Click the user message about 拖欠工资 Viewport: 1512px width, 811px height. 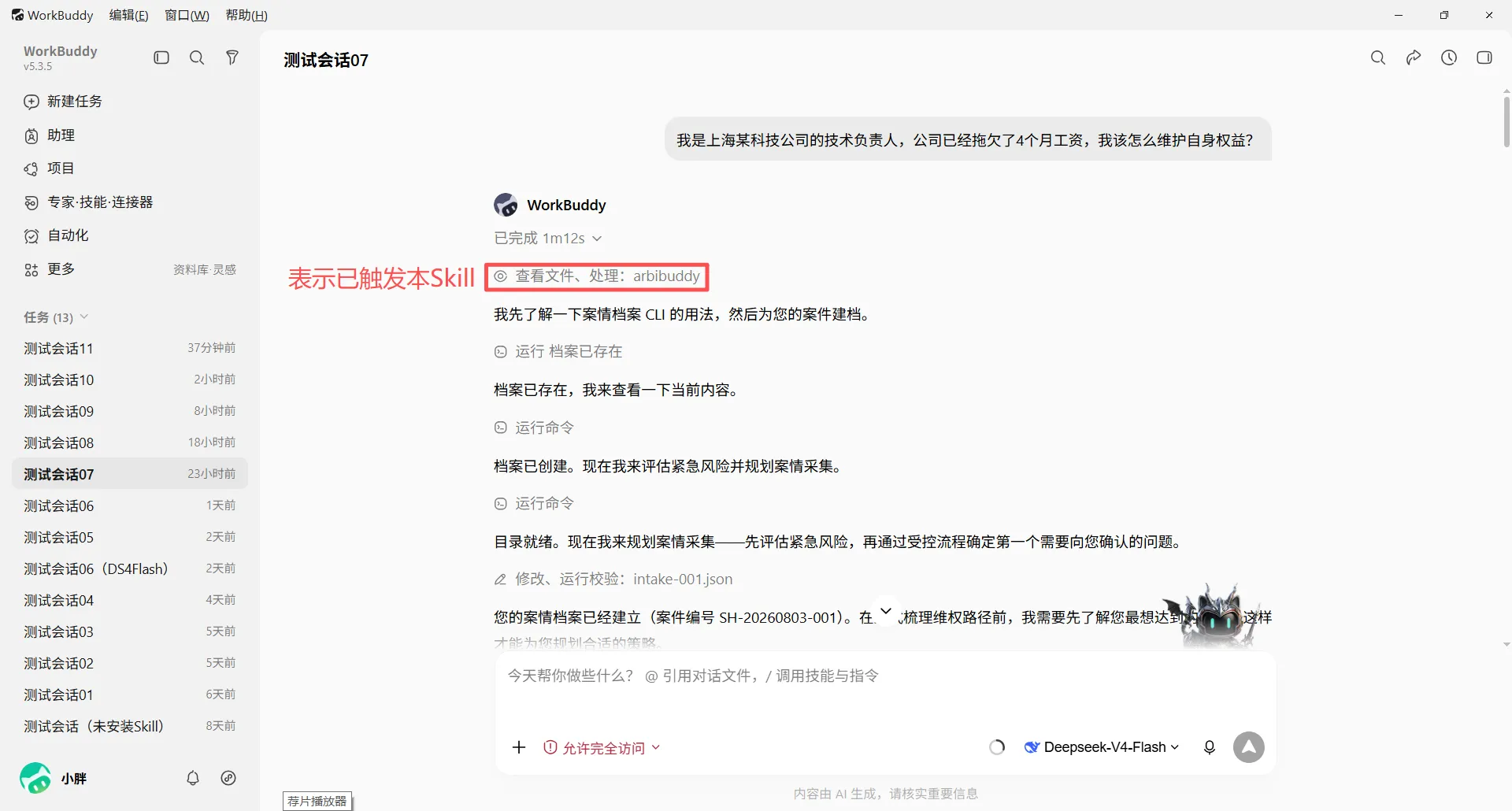click(x=967, y=140)
